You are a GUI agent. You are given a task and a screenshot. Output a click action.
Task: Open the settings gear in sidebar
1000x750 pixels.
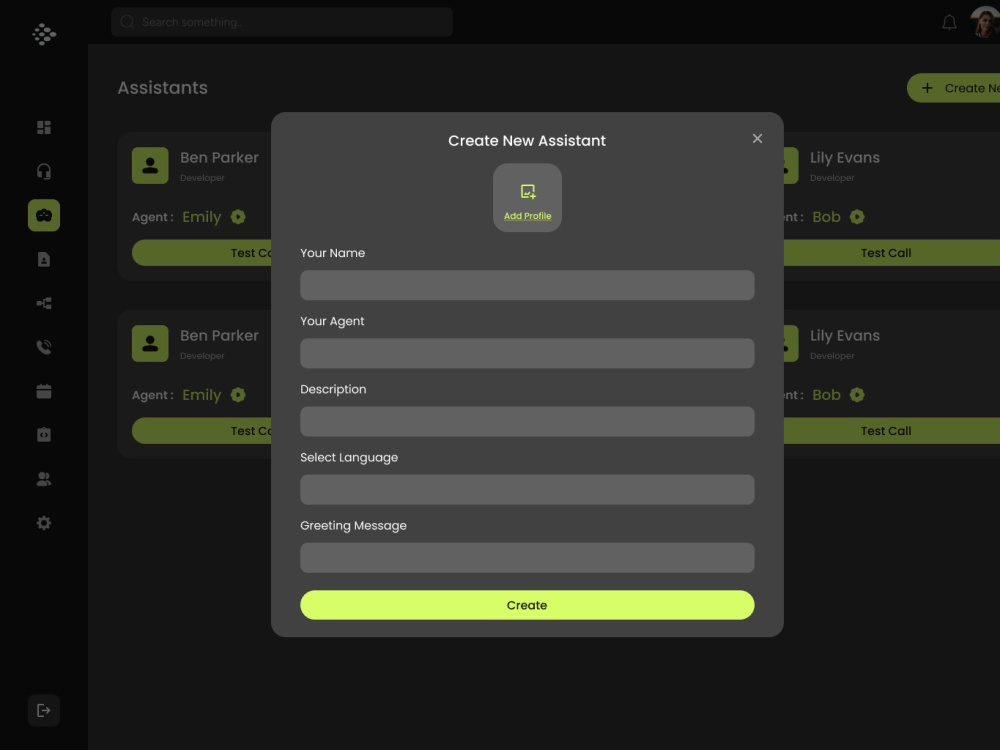[44, 523]
